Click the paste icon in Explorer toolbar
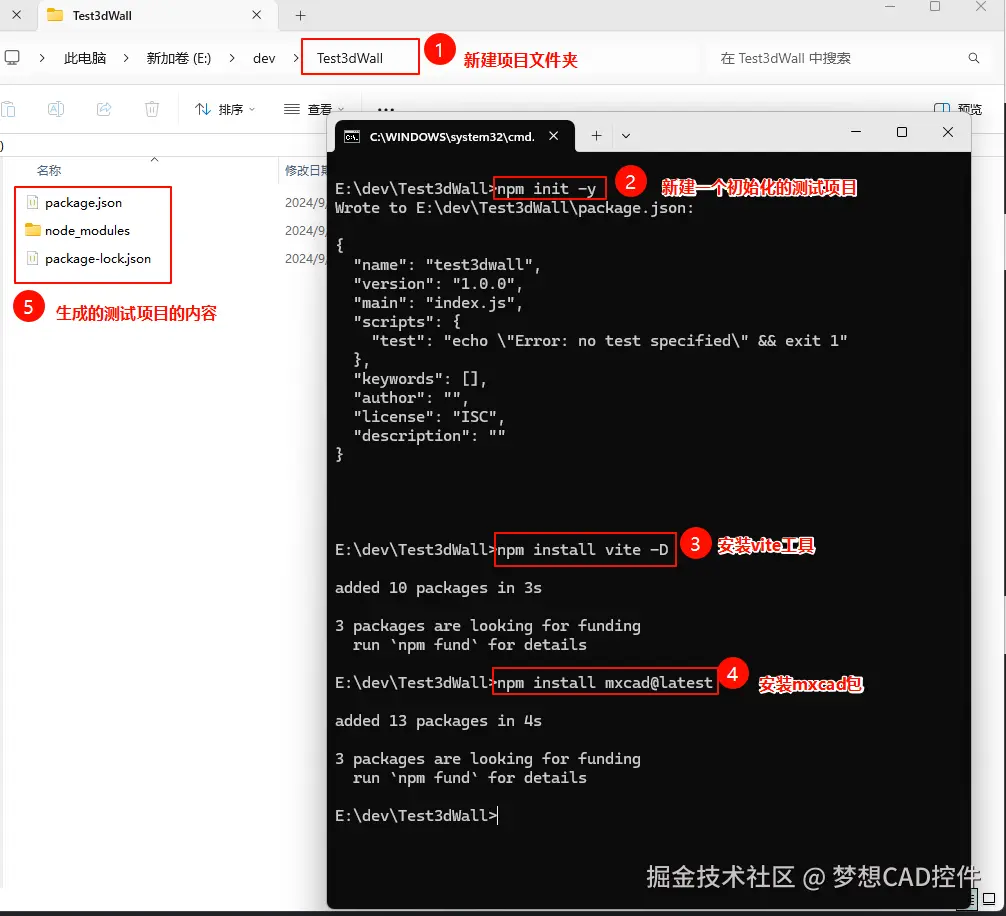Screen dimensions: 1006x916 click(x=8, y=109)
